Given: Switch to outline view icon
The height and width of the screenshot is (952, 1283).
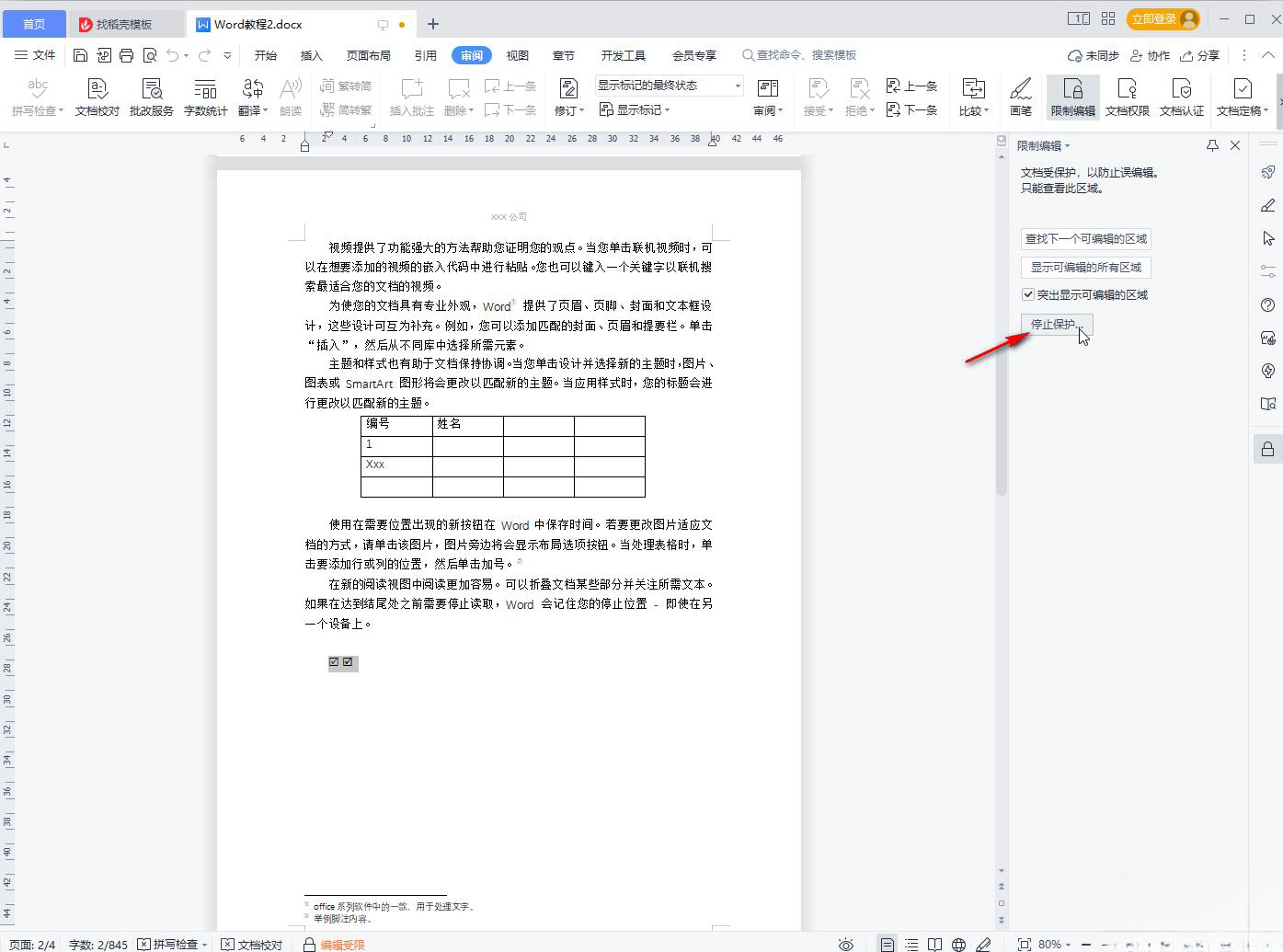Looking at the screenshot, I should 911,944.
